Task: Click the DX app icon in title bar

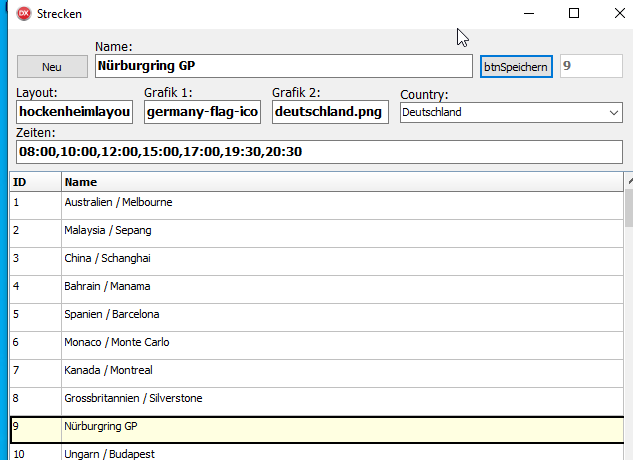Action: pos(24,14)
